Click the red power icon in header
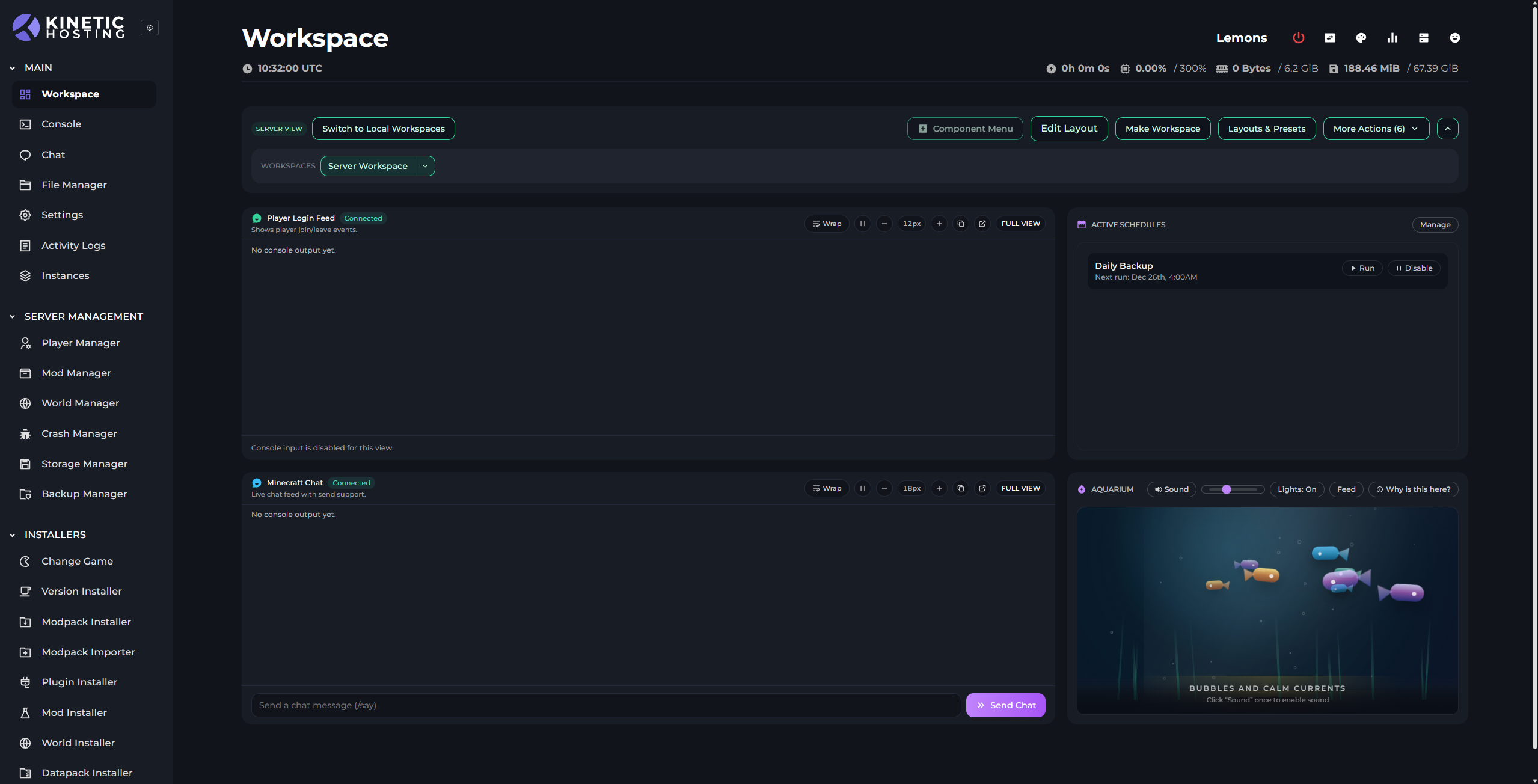Image resolution: width=1538 pixels, height=784 pixels. [x=1298, y=38]
